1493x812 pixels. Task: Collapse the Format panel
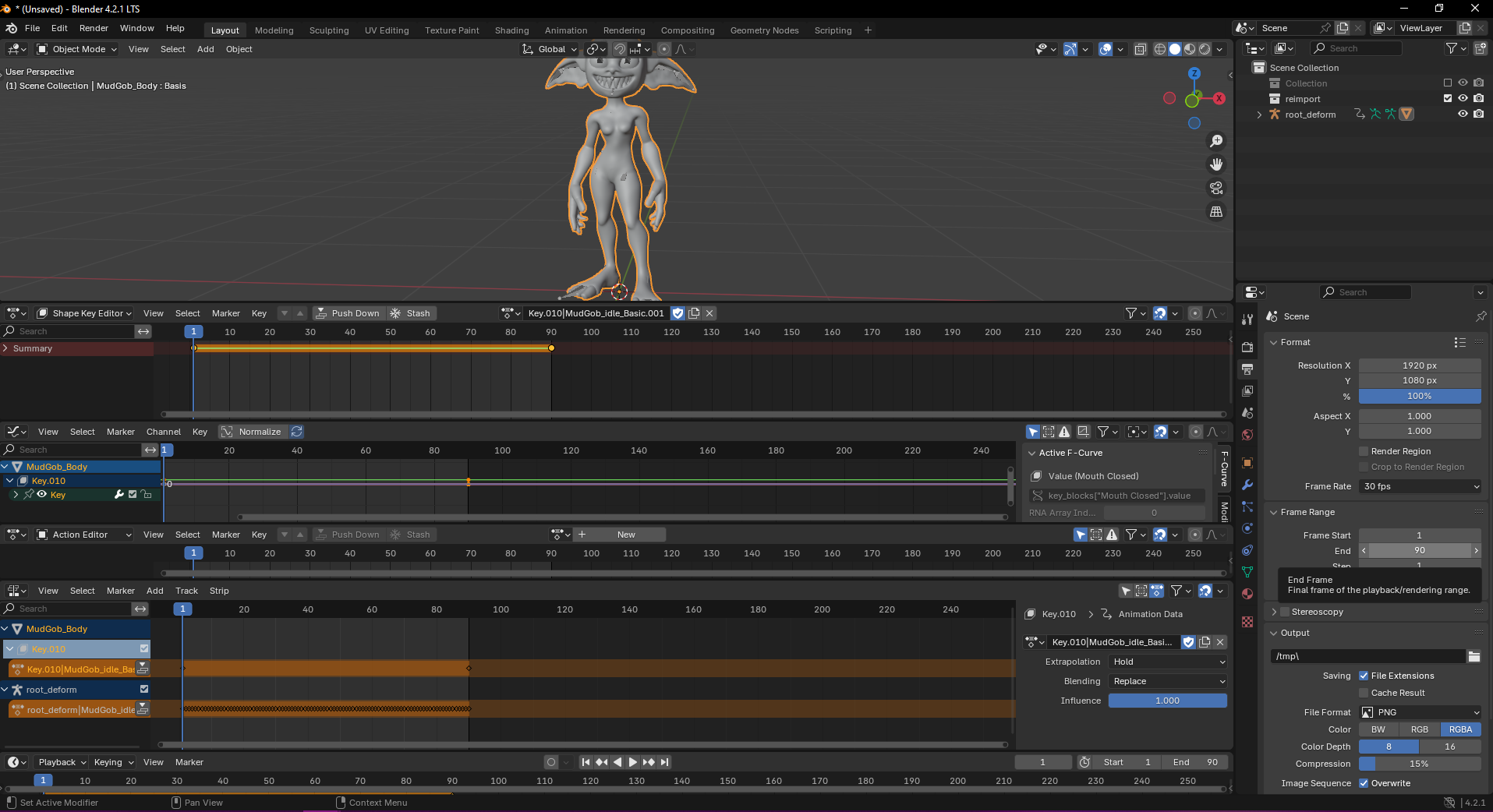tap(1274, 342)
